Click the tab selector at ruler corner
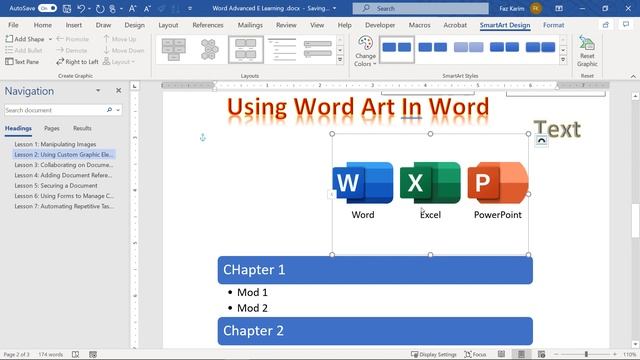The width and height of the screenshot is (640, 360). pyautogui.click(x=134, y=86)
